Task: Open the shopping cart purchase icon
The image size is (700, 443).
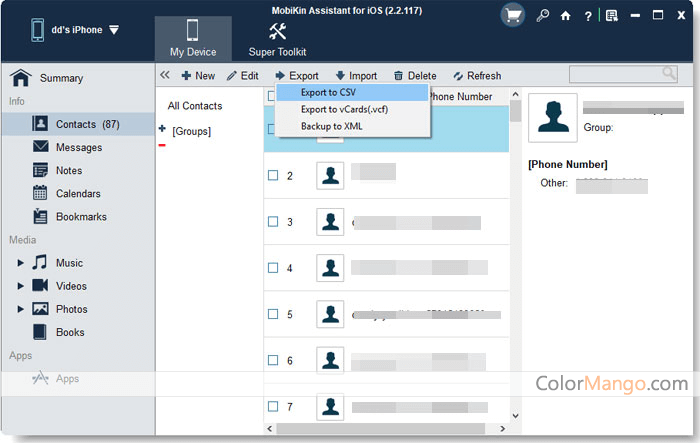Action: pos(512,16)
